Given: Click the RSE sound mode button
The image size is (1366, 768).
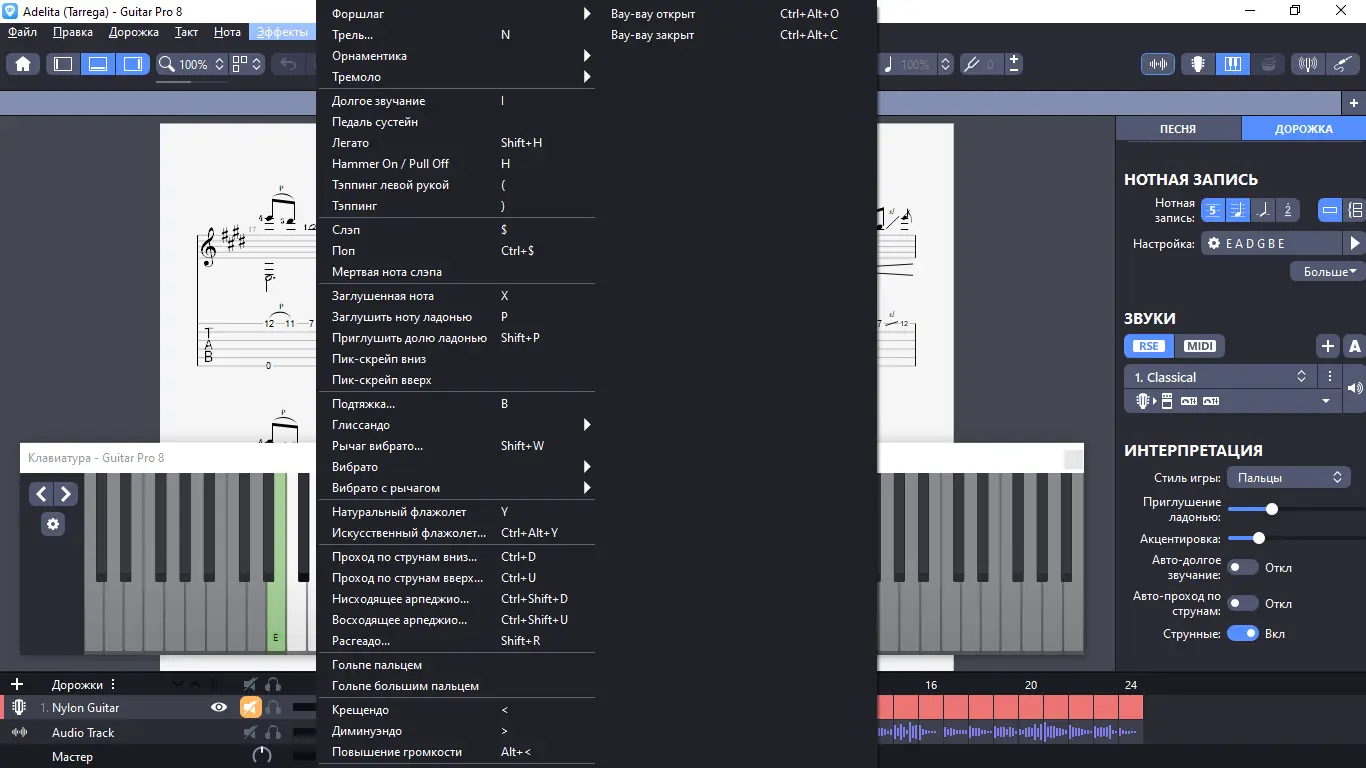Looking at the screenshot, I should tap(1148, 346).
